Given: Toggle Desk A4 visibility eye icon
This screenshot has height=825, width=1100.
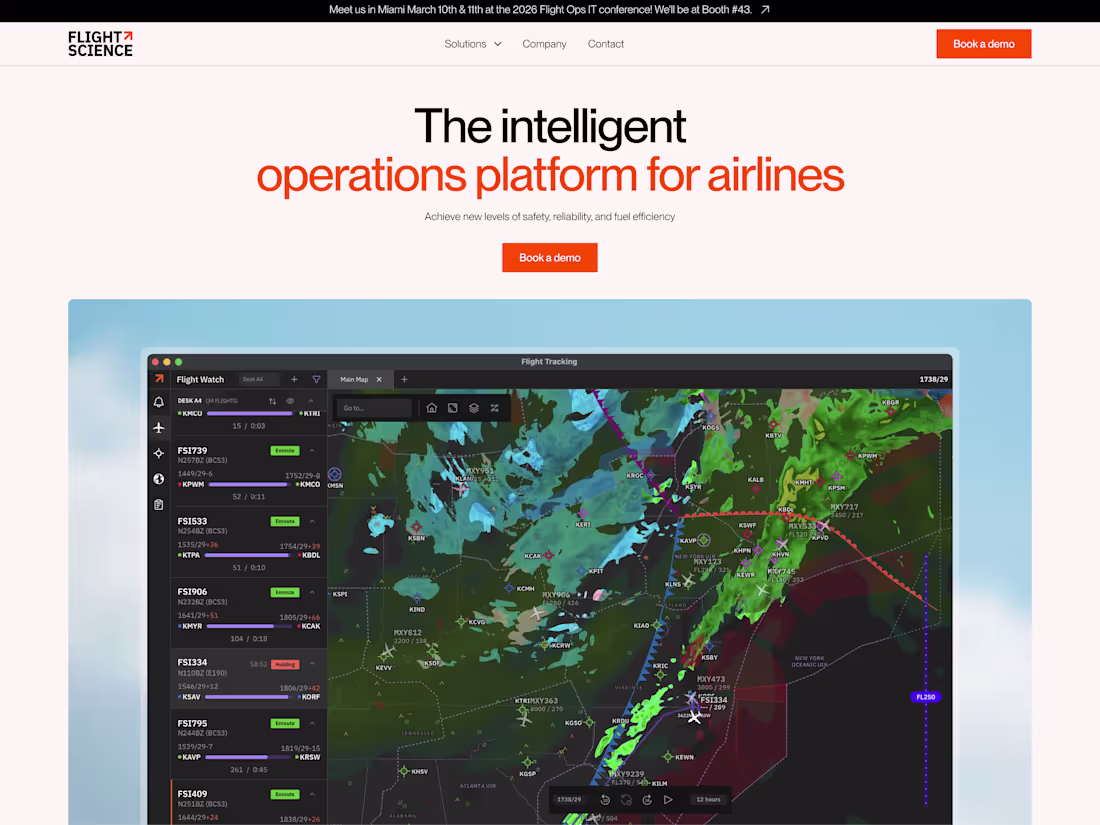Looking at the screenshot, I should click(x=290, y=401).
